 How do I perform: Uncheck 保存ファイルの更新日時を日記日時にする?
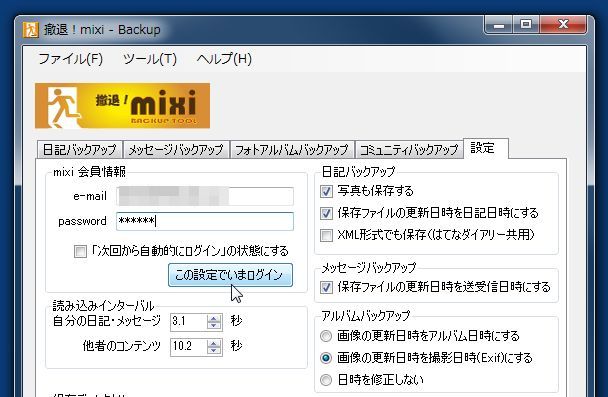pos(326,213)
